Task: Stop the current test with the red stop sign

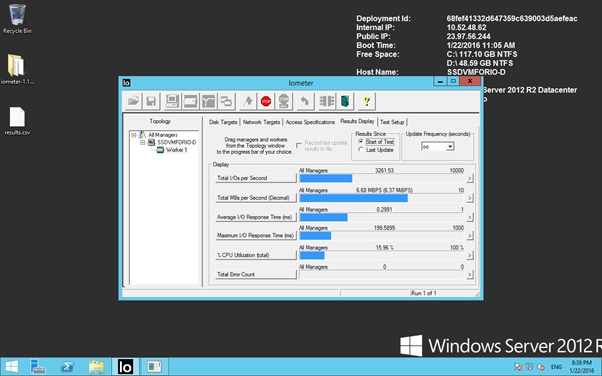Action: pyautogui.click(x=266, y=101)
